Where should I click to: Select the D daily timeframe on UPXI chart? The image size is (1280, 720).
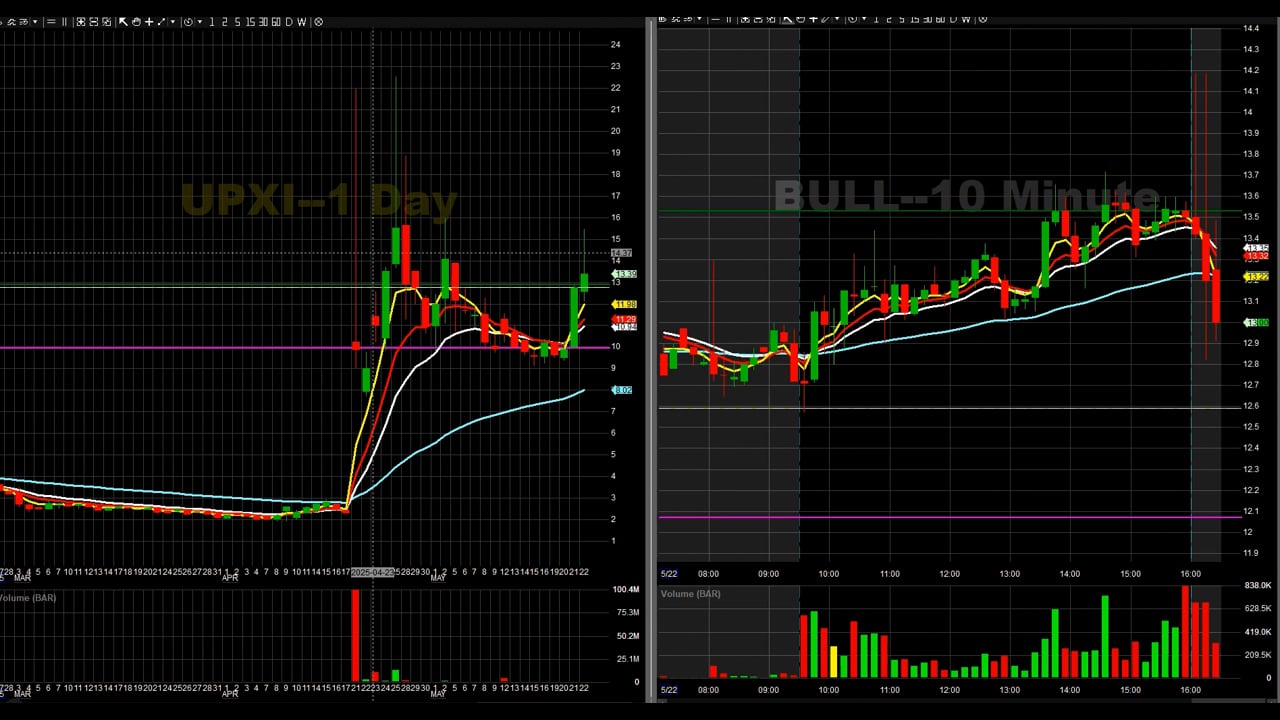click(x=289, y=22)
